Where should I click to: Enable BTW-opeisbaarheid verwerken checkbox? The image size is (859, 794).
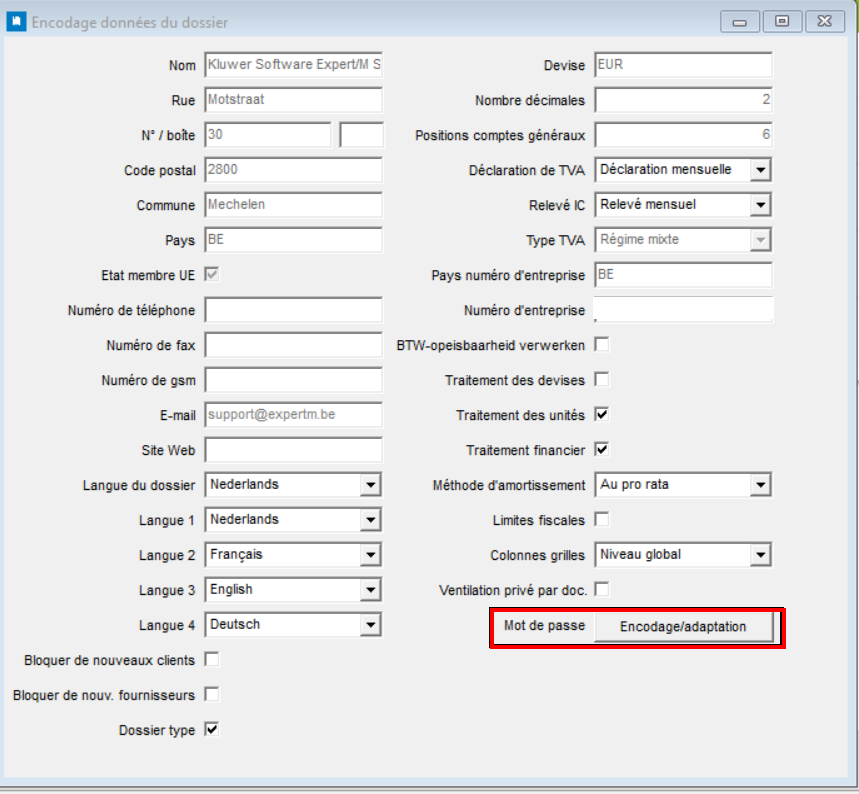(x=602, y=345)
